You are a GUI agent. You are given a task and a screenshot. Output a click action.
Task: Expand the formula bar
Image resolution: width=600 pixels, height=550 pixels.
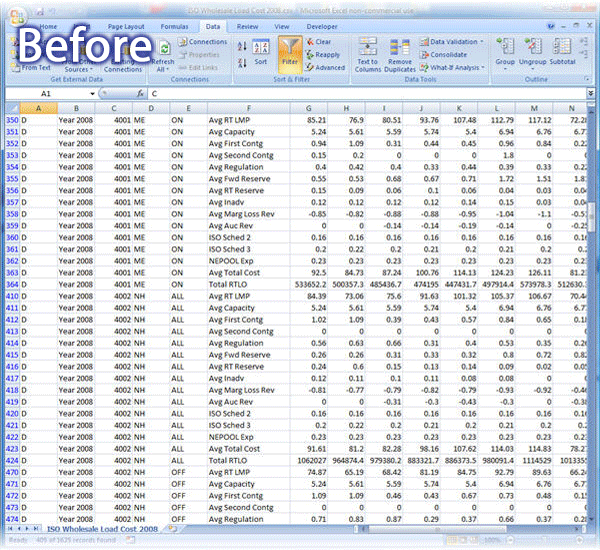coord(591,93)
